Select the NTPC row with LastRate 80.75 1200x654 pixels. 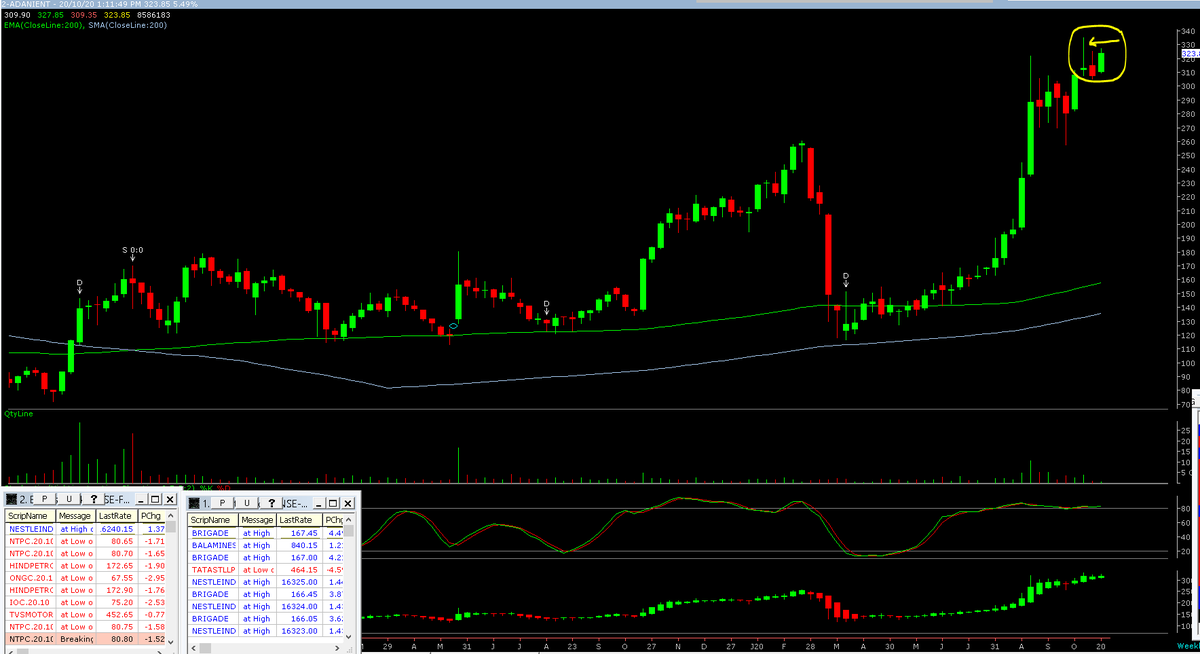point(85,626)
